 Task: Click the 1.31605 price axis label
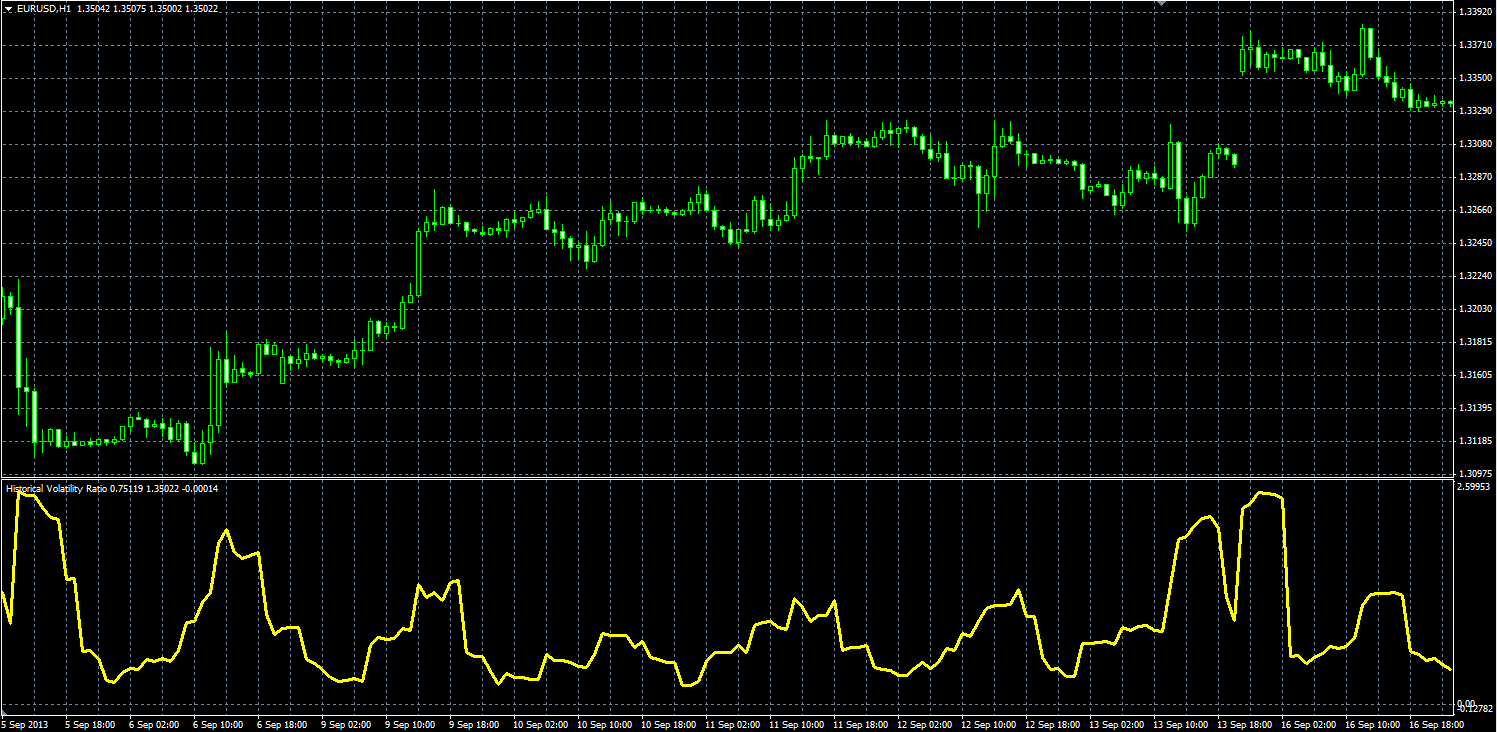pos(1475,375)
